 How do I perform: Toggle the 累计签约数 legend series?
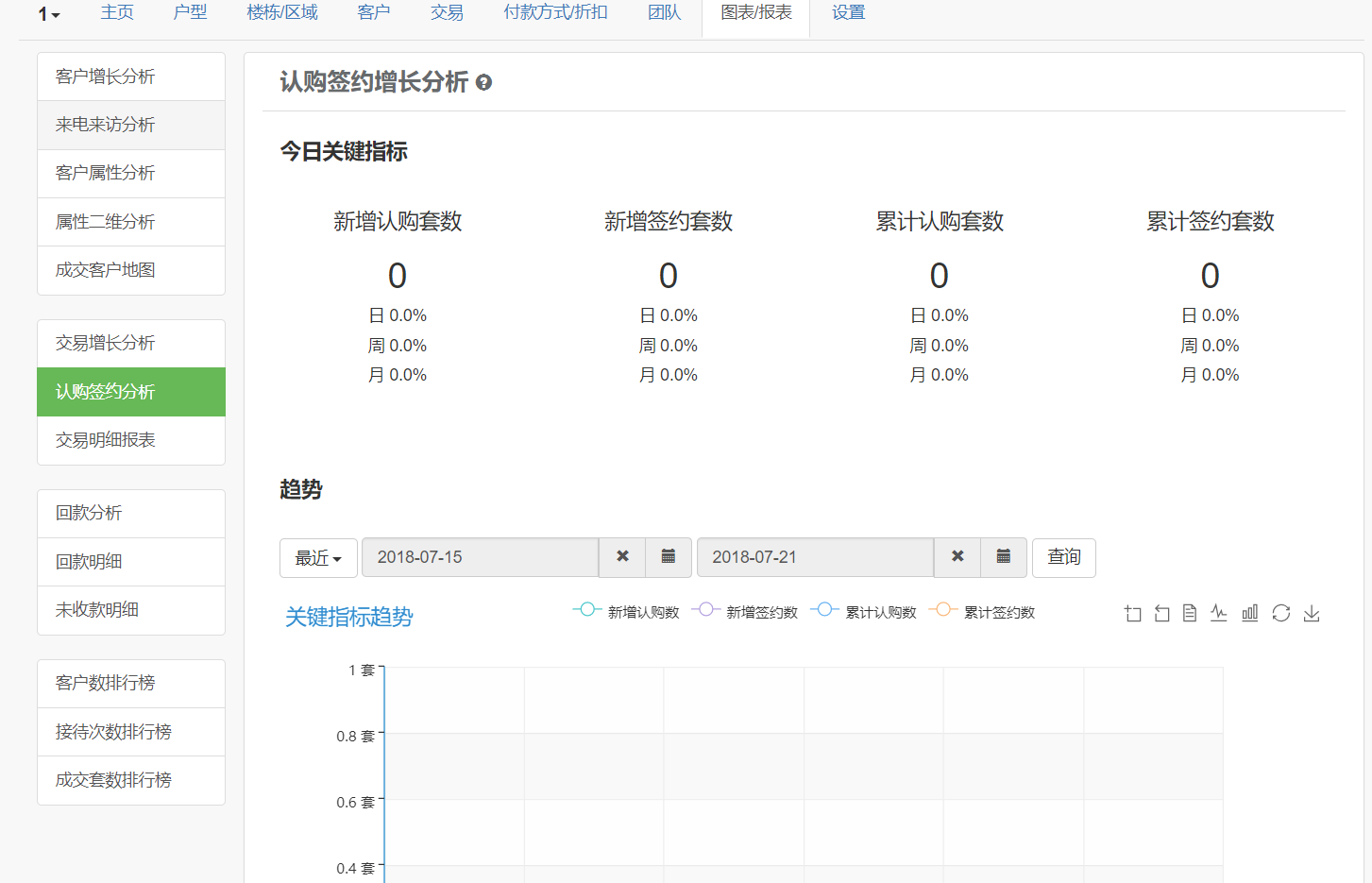click(x=982, y=612)
